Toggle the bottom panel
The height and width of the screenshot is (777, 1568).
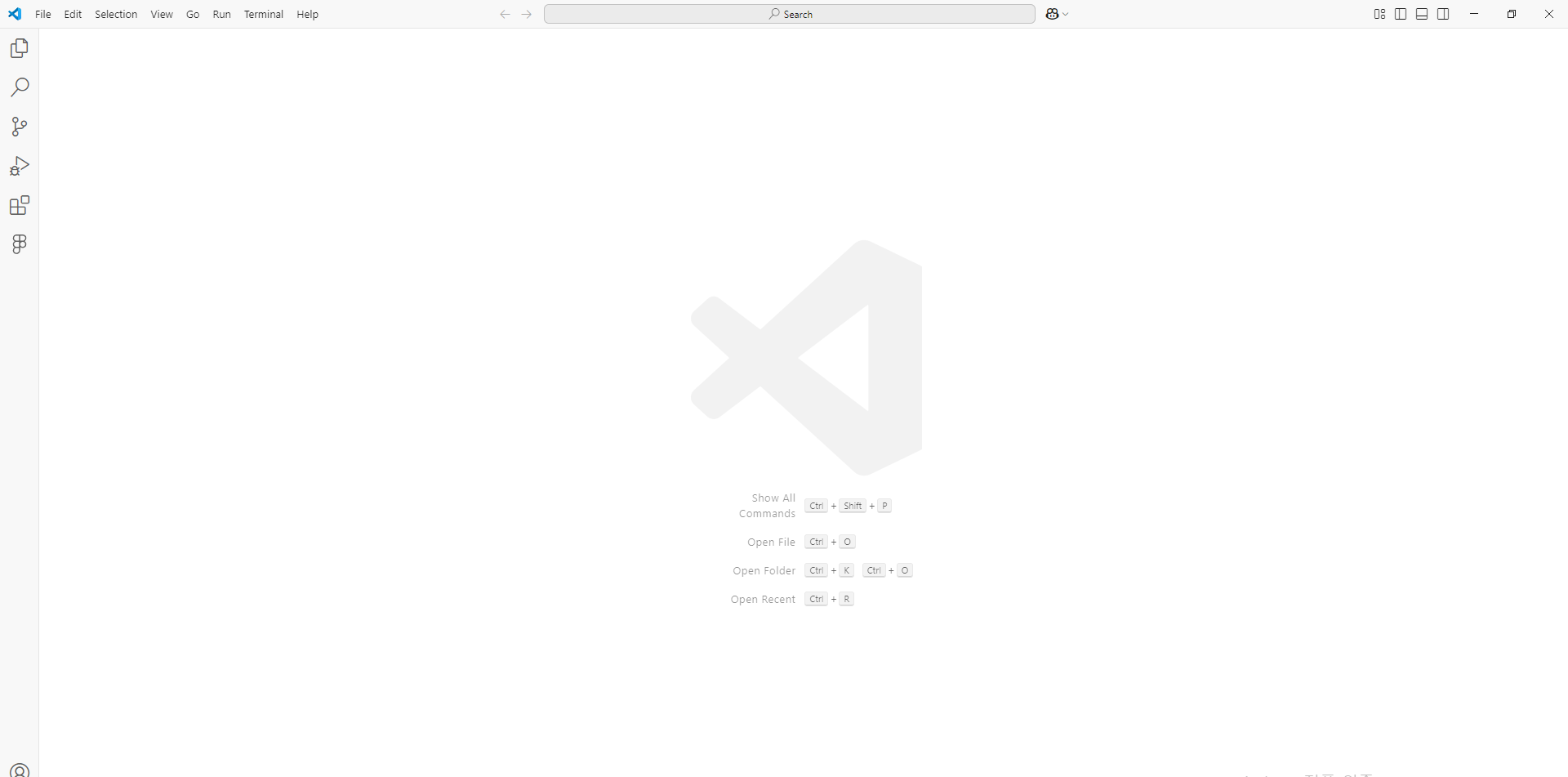pyautogui.click(x=1422, y=14)
